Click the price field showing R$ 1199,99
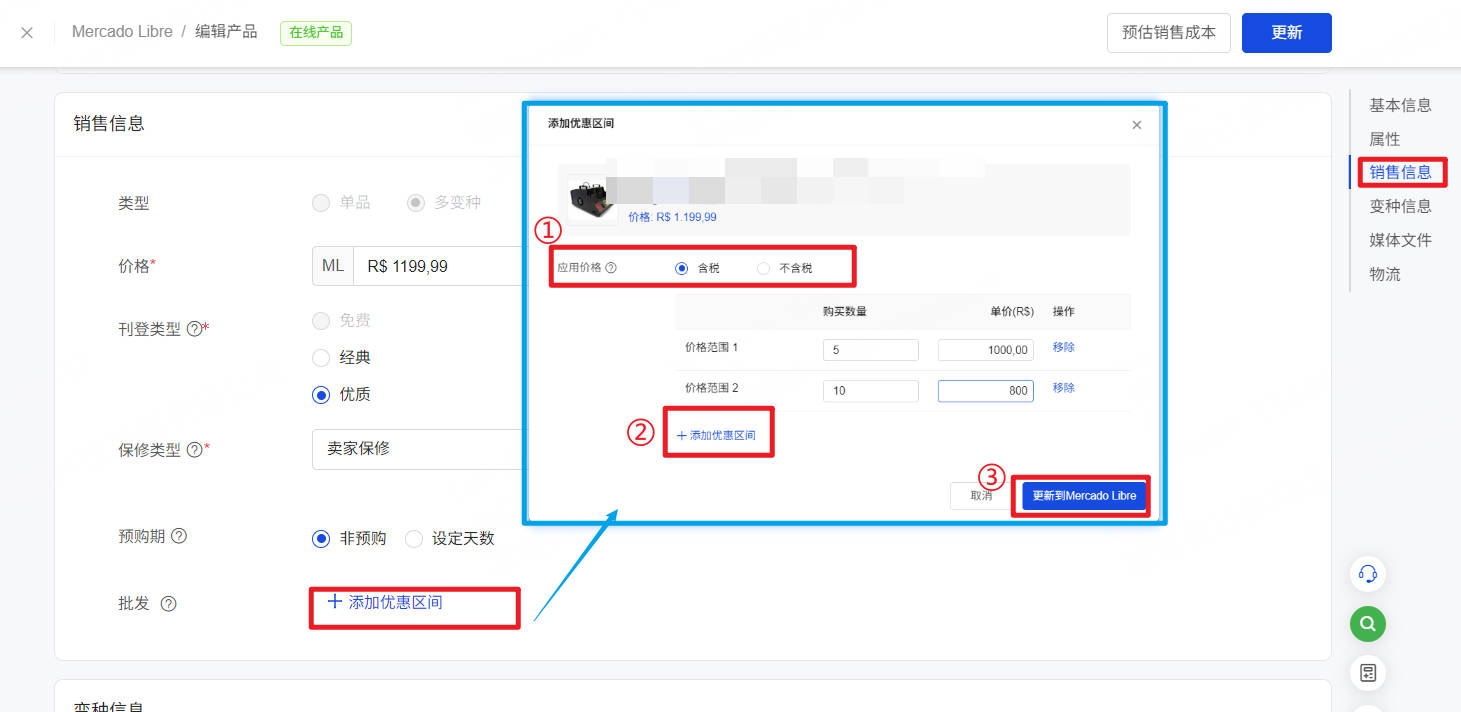This screenshot has height=712, width=1461. coord(439,266)
